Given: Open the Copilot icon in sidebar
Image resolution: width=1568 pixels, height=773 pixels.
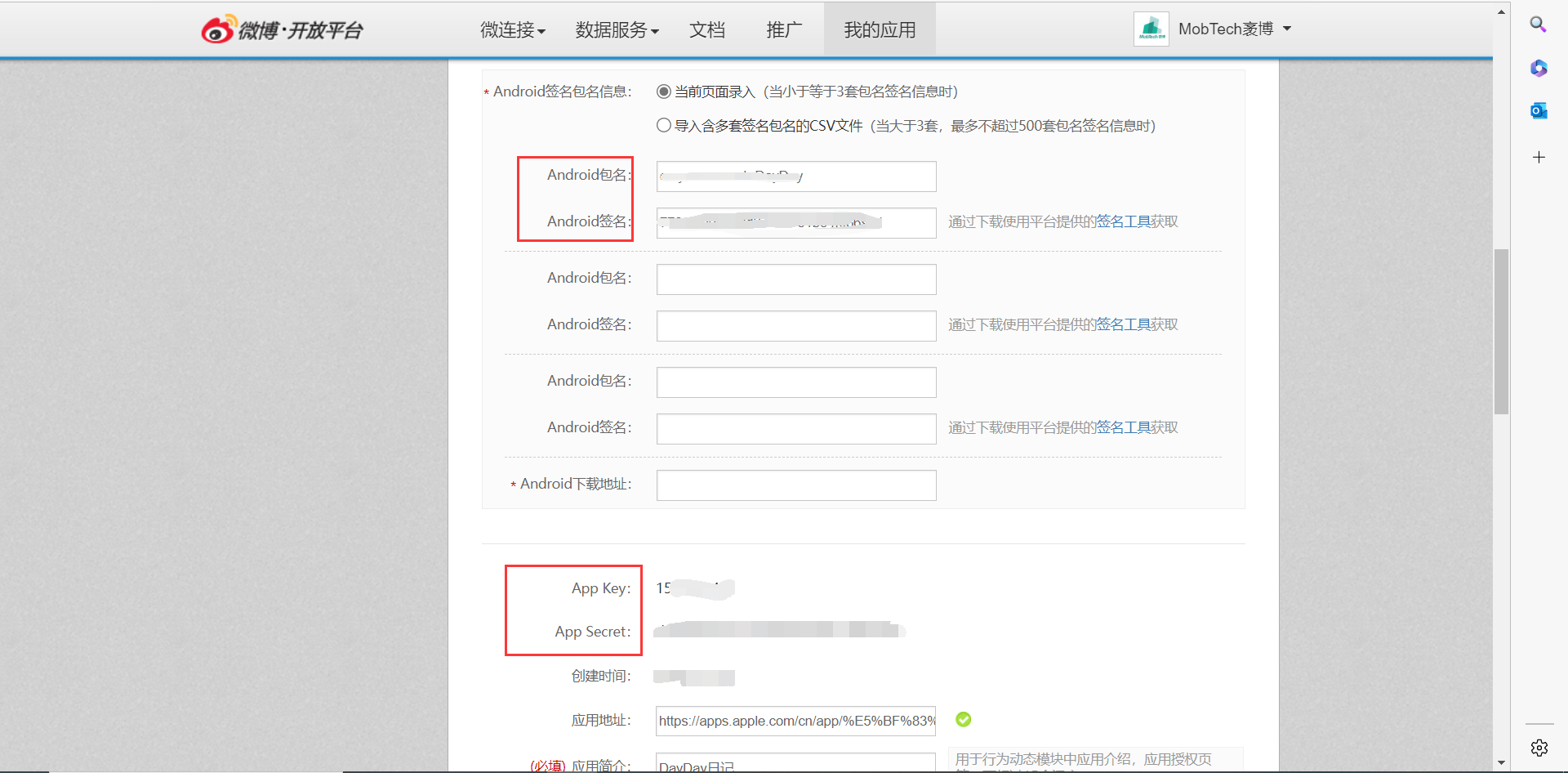Looking at the screenshot, I should pos(1539,68).
